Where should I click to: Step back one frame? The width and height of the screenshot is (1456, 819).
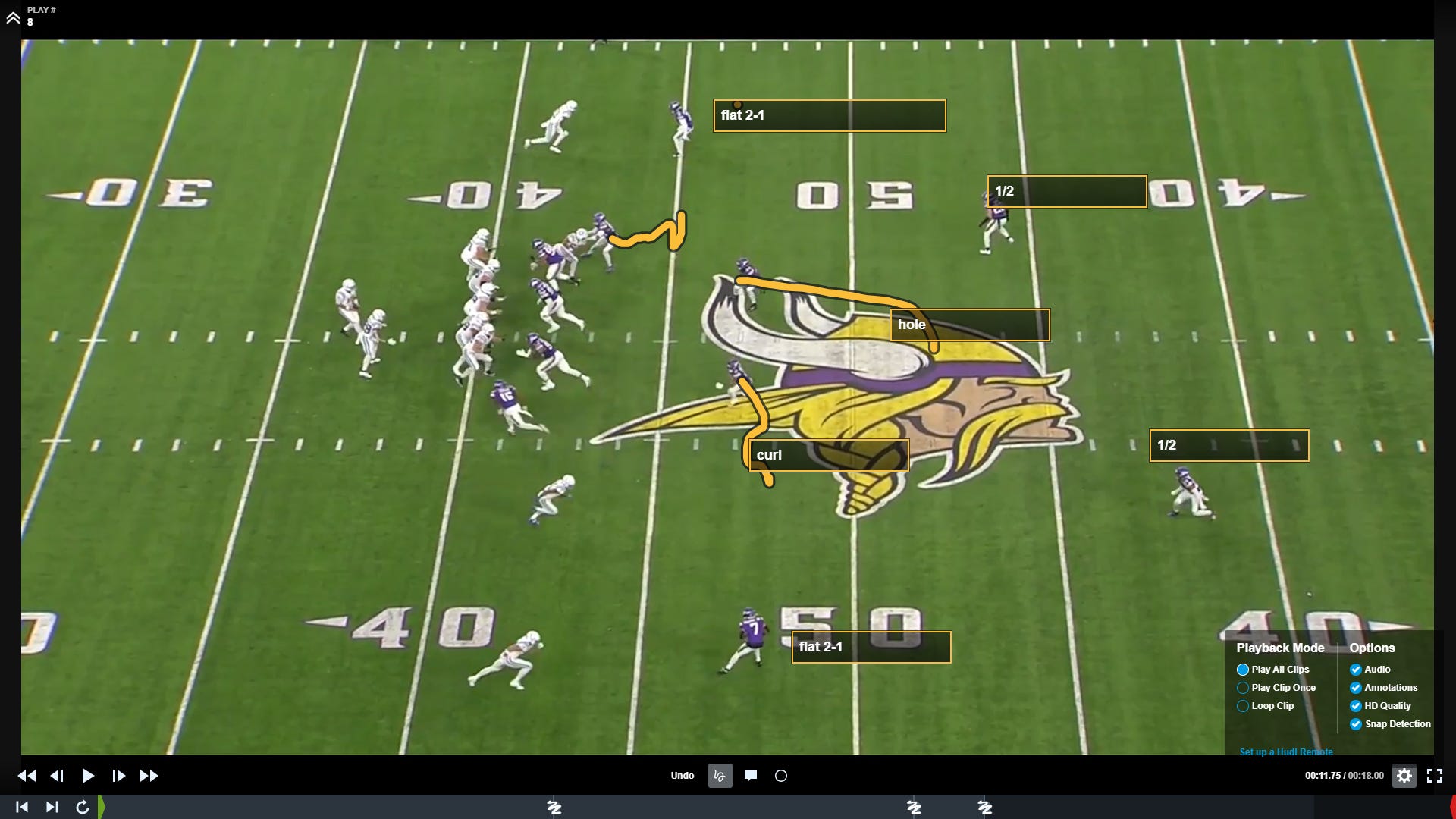click(57, 776)
